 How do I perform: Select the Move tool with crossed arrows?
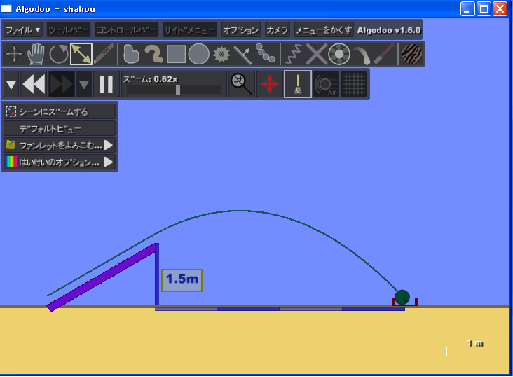click(x=14, y=54)
